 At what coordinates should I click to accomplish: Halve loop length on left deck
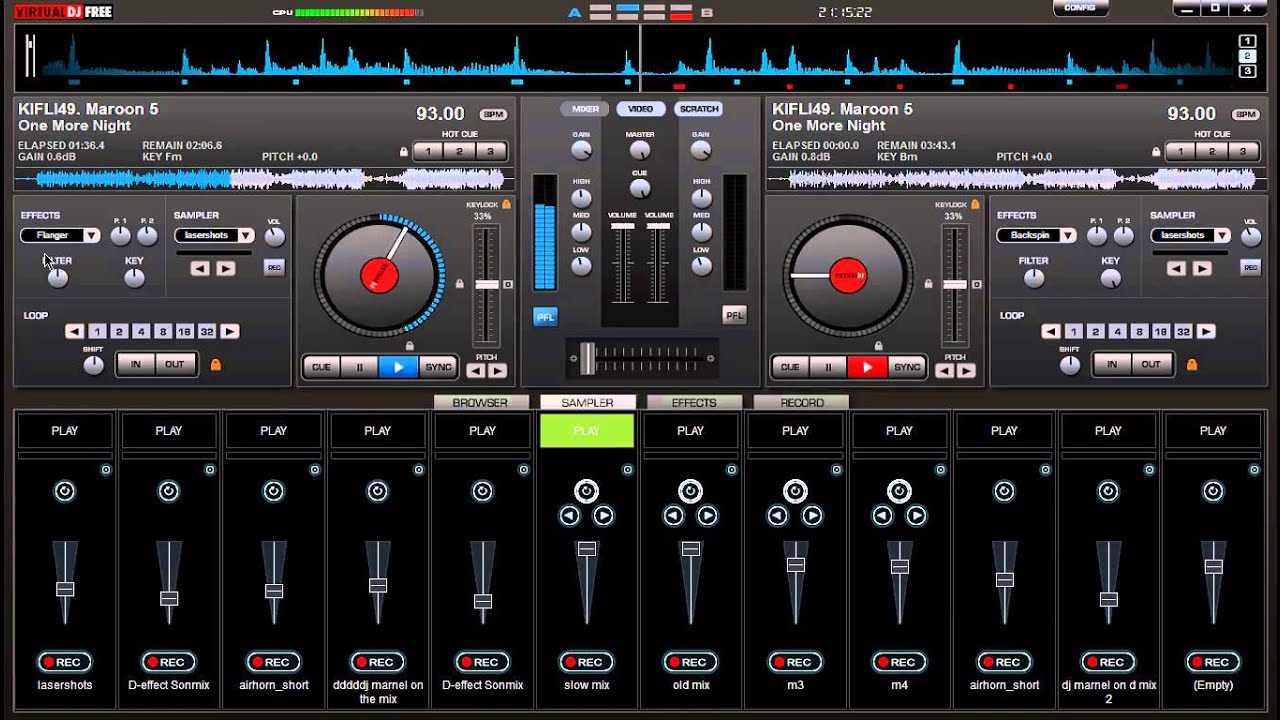point(74,331)
